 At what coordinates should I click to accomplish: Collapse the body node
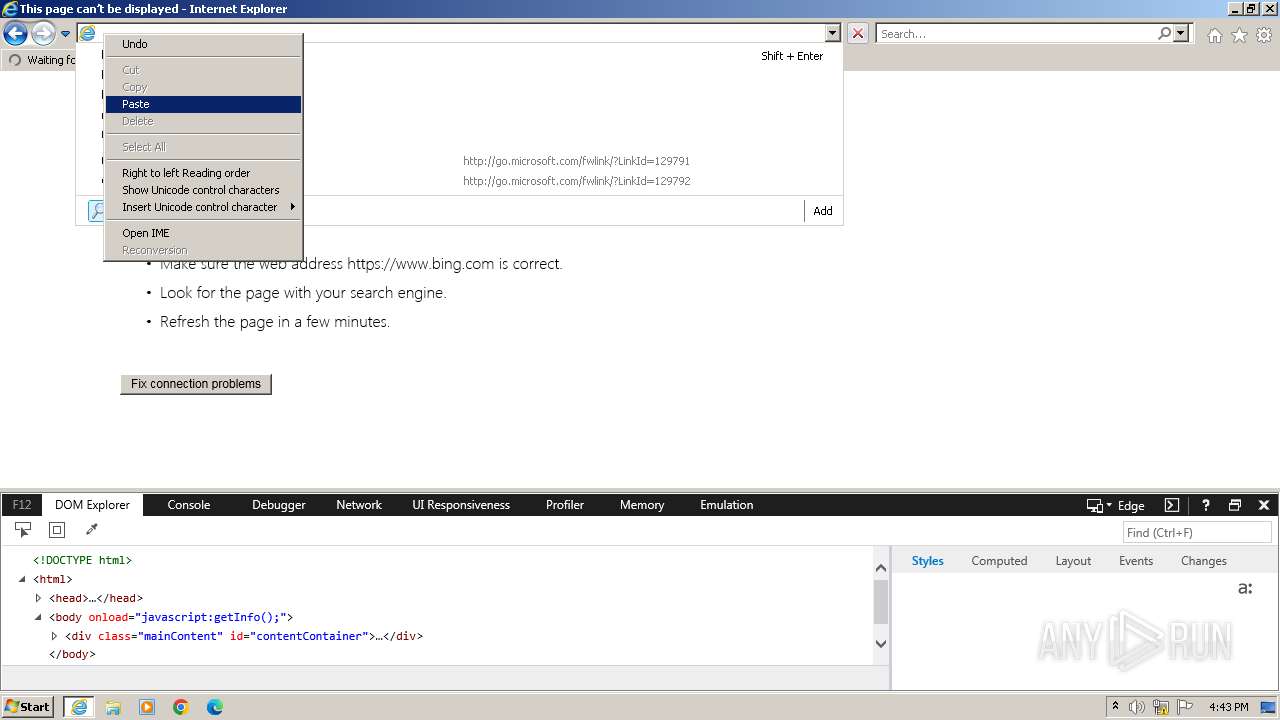[38, 617]
